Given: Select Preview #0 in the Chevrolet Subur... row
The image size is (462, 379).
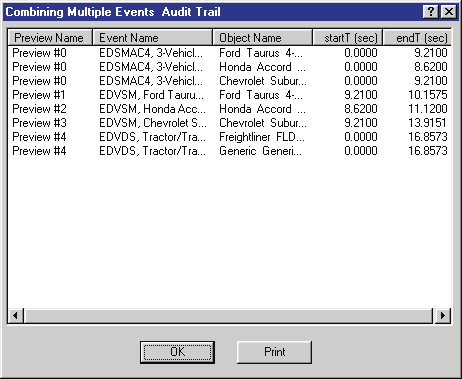Looking at the screenshot, I should 39,81.
